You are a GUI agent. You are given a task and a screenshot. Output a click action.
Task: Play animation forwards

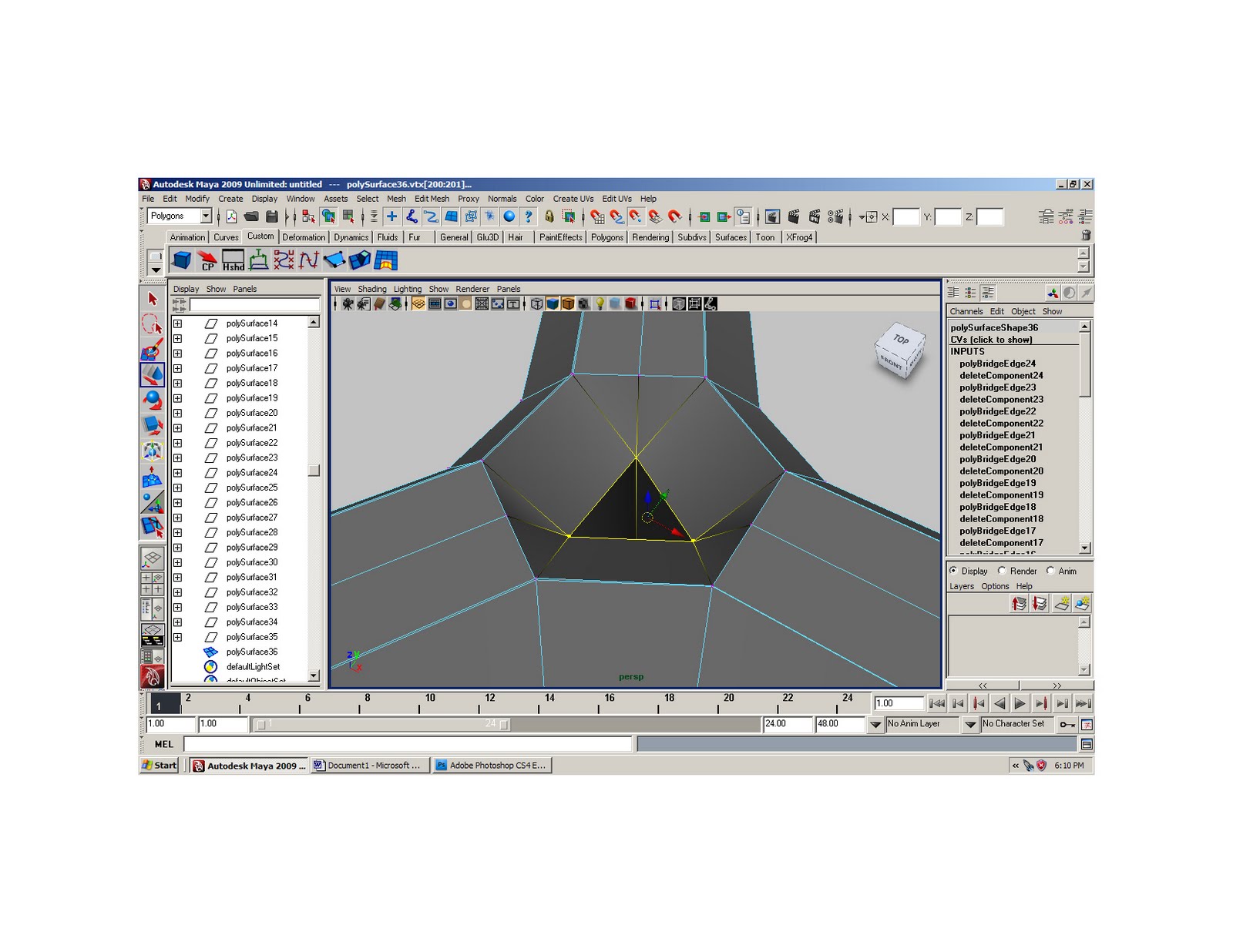tap(1020, 703)
